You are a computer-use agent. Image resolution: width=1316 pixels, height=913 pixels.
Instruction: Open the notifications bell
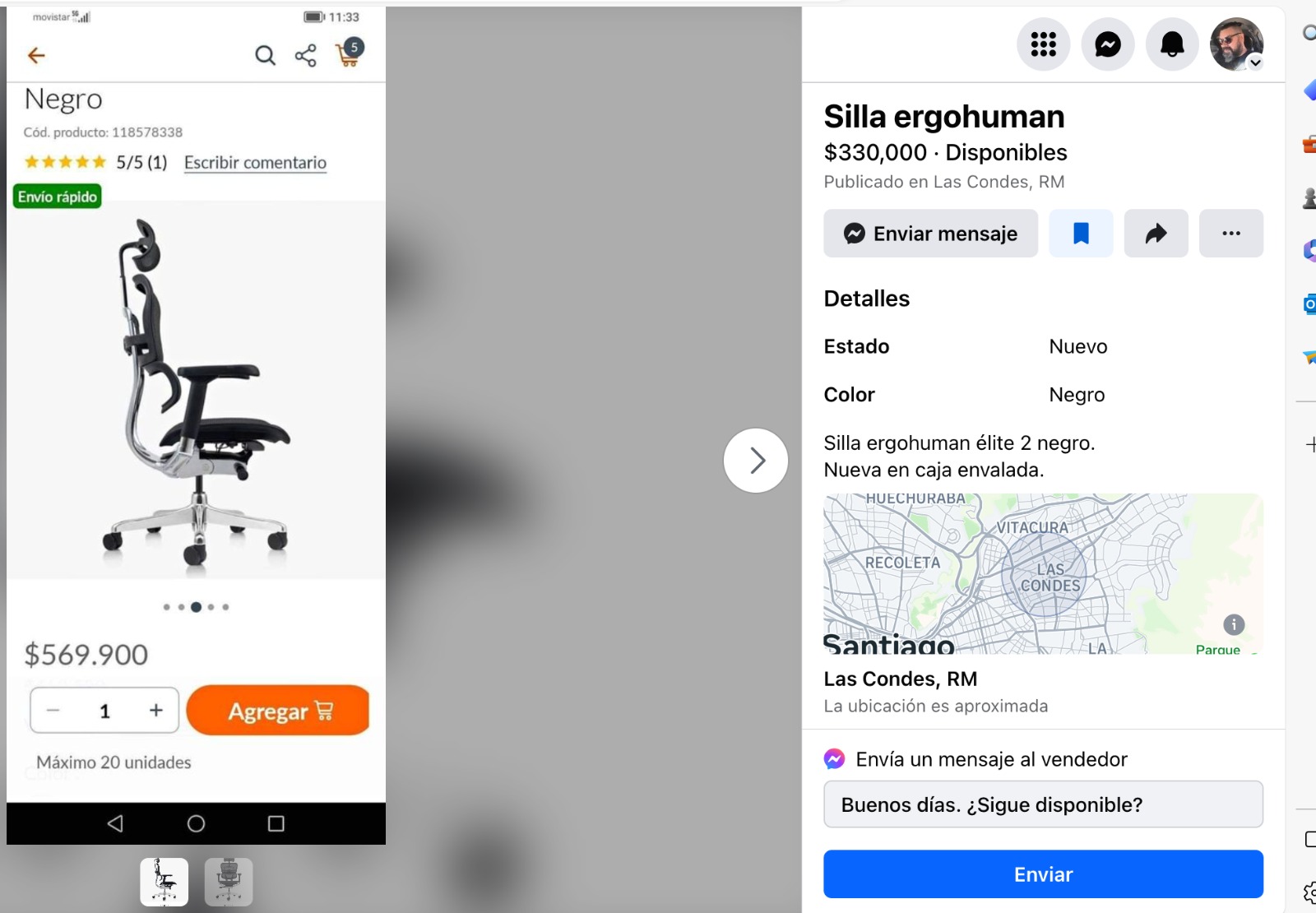point(1172,44)
